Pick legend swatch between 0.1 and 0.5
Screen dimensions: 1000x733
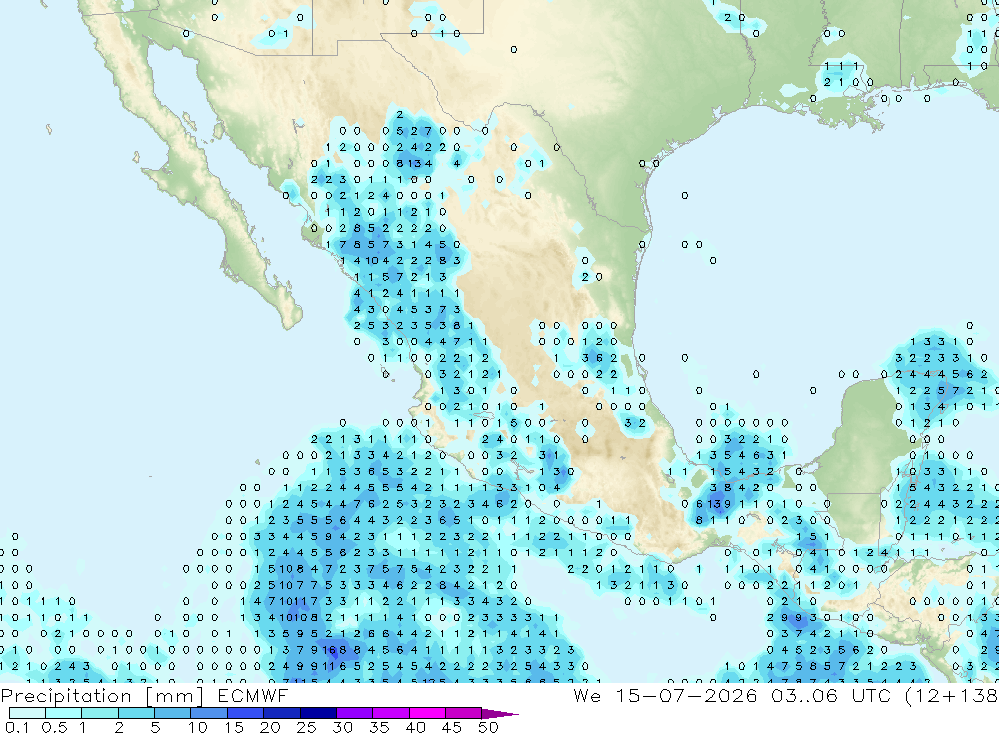(x=27, y=713)
